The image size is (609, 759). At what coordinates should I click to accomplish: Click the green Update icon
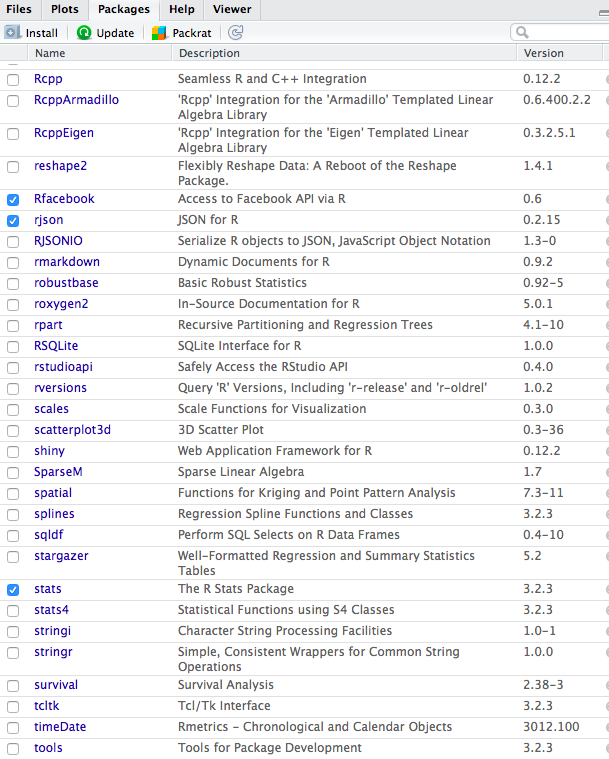click(x=84, y=32)
